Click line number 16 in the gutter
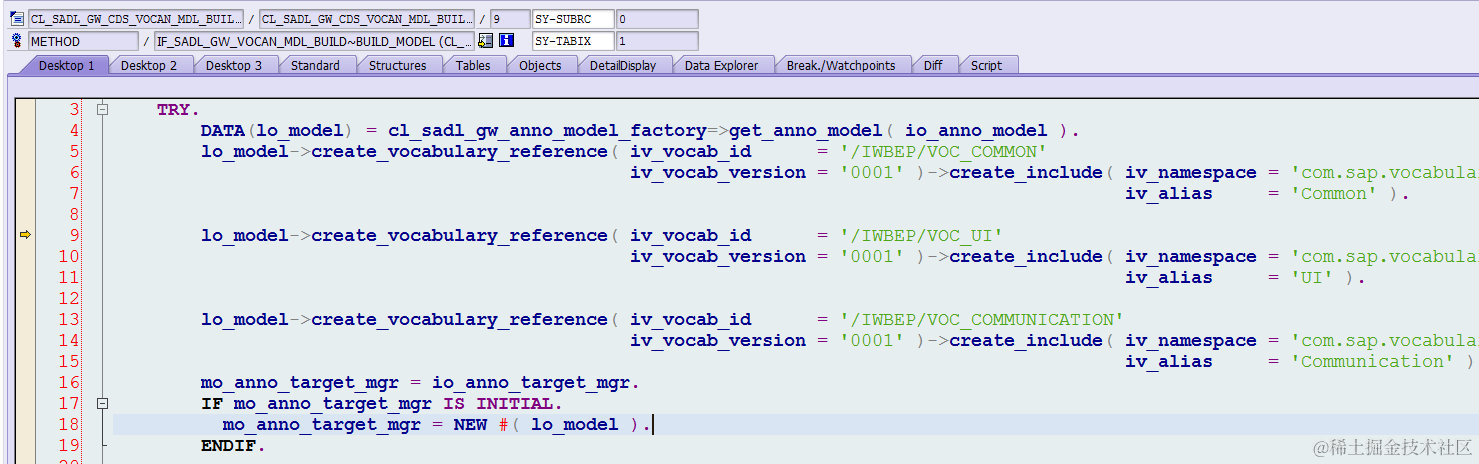Screen dimensions: 1479x464 click(69, 383)
